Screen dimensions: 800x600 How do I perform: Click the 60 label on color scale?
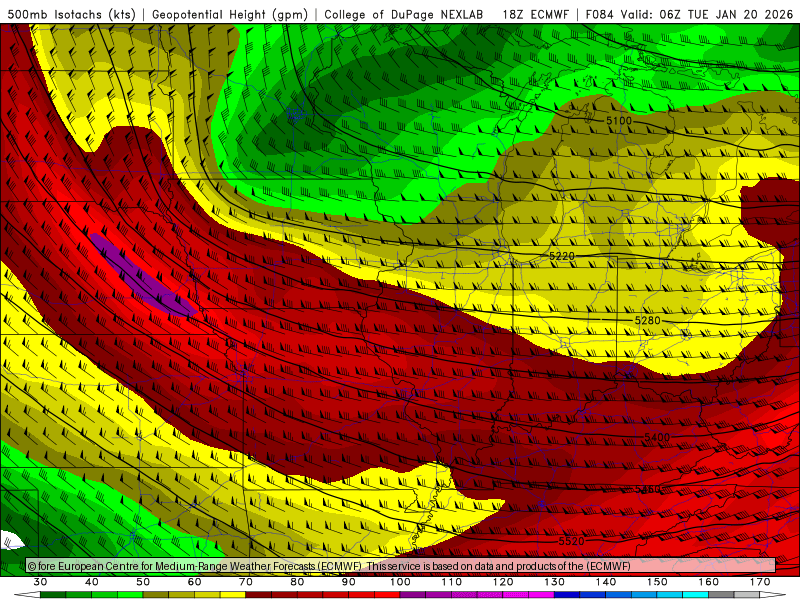[x=194, y=582]
